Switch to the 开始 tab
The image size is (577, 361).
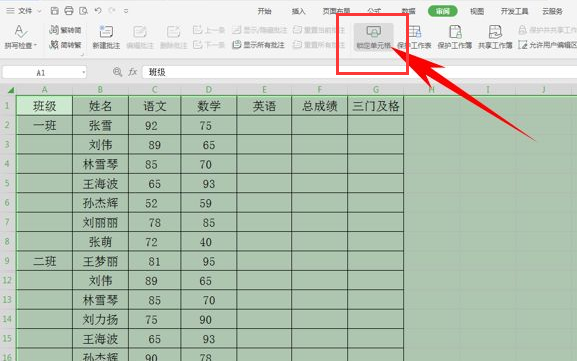click(264, 11)
